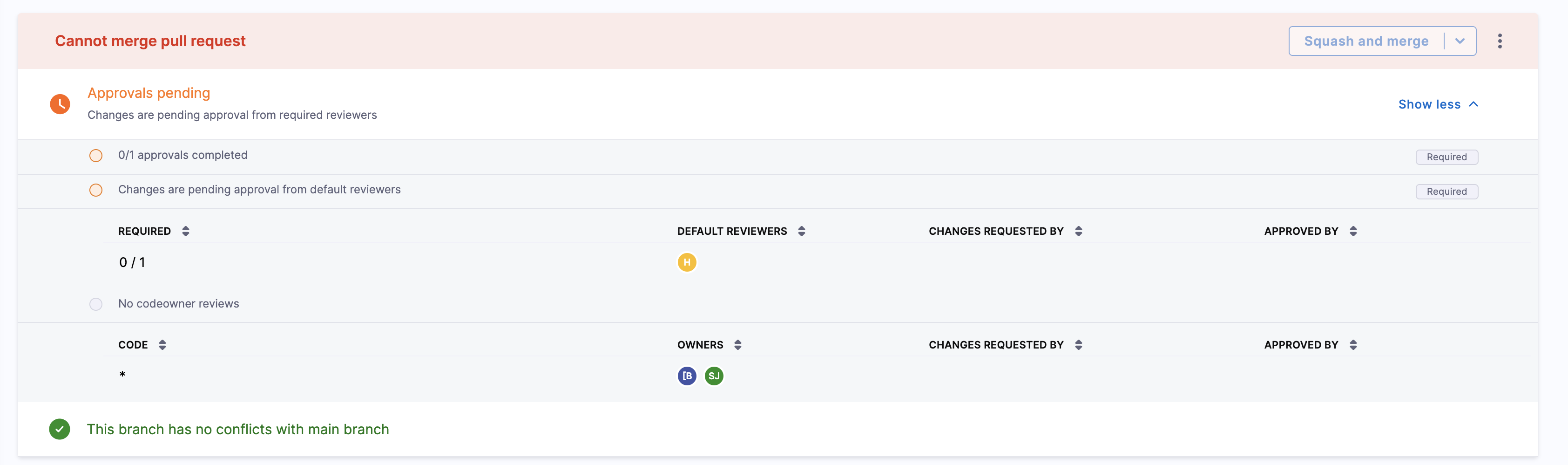
Task: Click Required badge on 0/1 approvals row
Action: tap(1446, 157)
